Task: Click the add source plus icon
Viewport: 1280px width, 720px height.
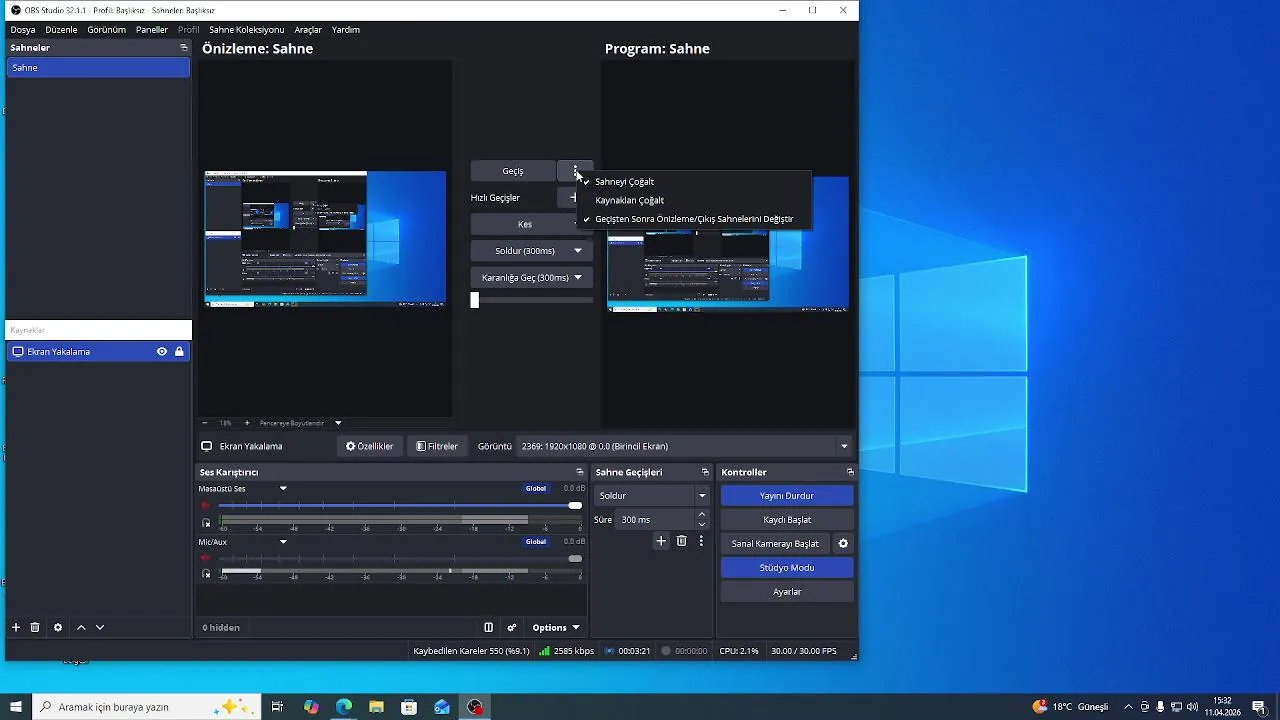Action: point(16,628)
